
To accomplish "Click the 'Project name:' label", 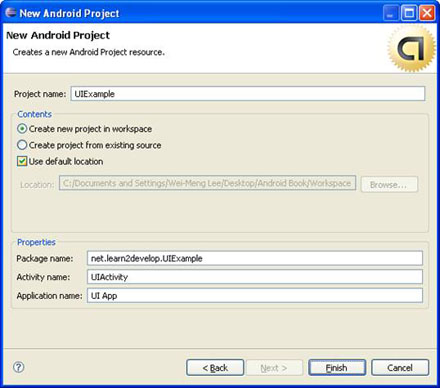I will [x=40, y=94].
